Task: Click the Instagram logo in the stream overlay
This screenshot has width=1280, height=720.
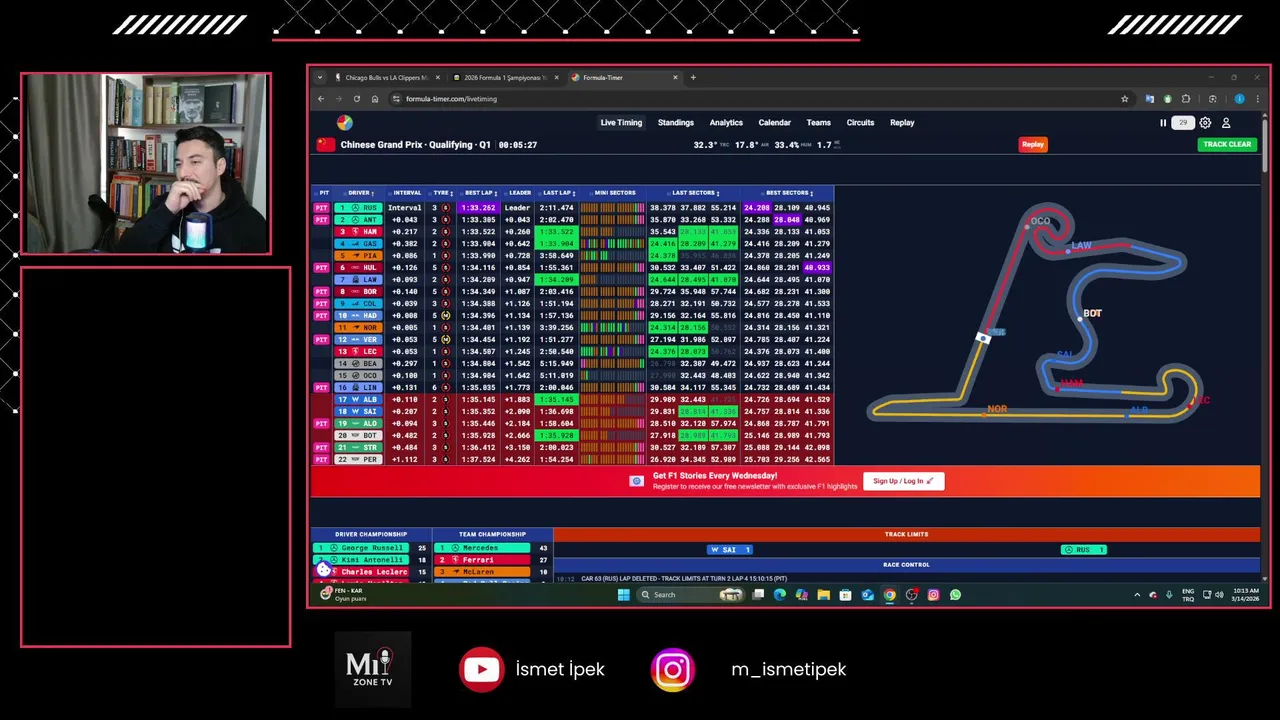Action: (672, 670)
